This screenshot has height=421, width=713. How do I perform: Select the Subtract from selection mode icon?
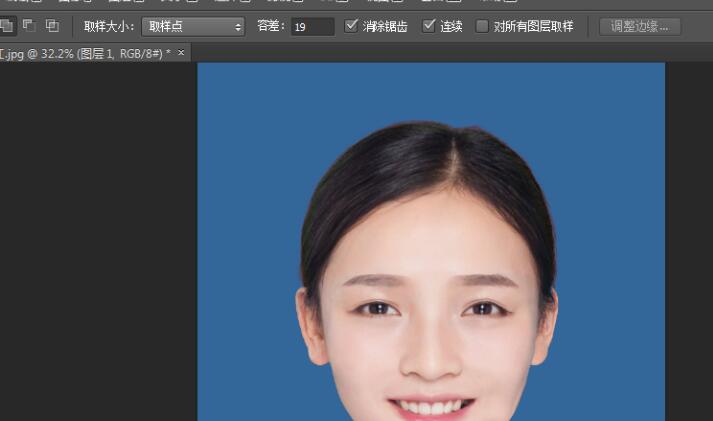[29, 26]
